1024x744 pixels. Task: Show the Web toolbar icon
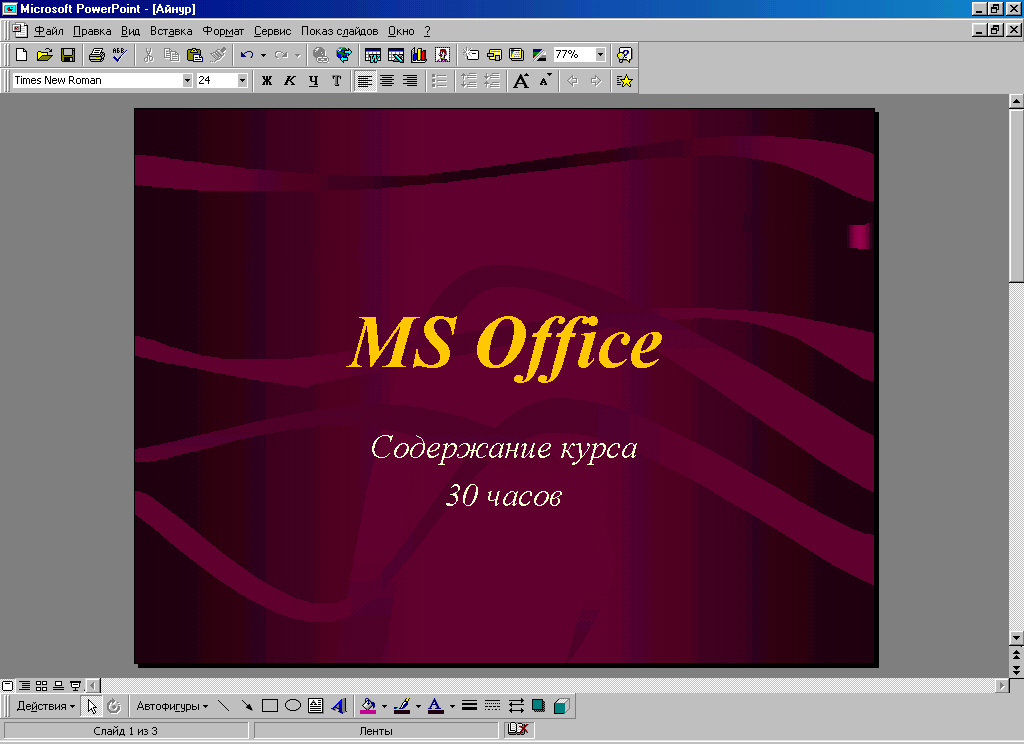pyautogui.click(x=344, y=55)
